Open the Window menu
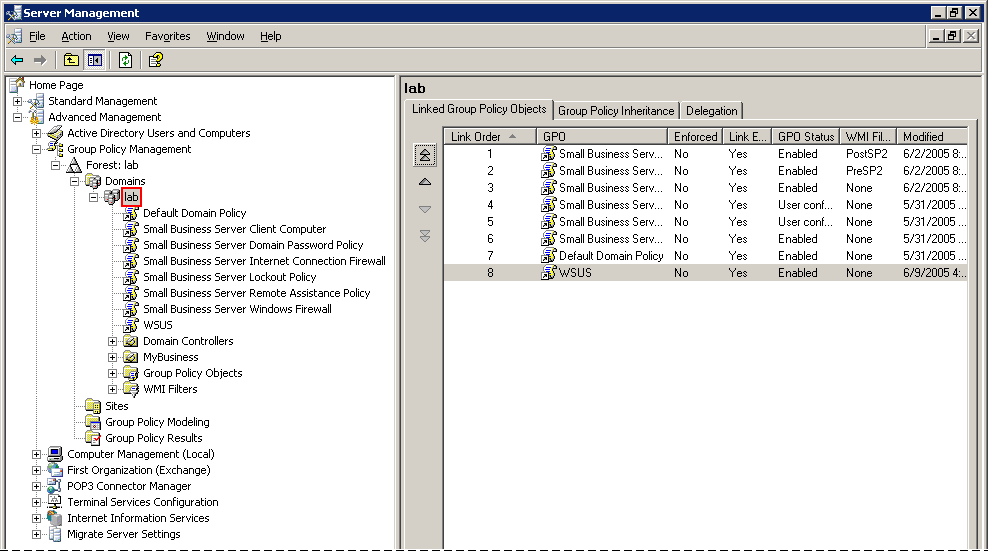The height and width of the screenshot is (551, 988). (225, 37)
